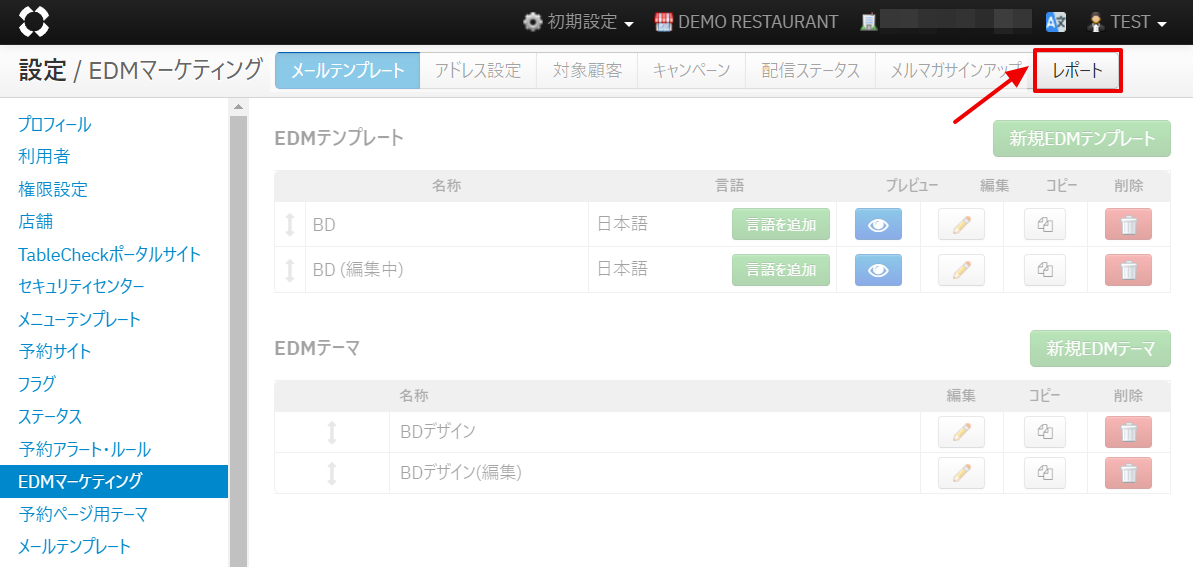Image resolution: width=1193 pixels, height=567 pixels.
Task: Click the translate language icon
Action: (x=1055, y=22)
